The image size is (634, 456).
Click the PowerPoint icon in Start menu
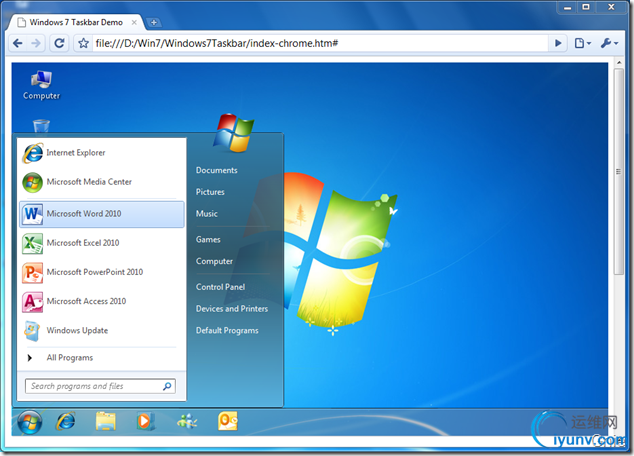33,272
